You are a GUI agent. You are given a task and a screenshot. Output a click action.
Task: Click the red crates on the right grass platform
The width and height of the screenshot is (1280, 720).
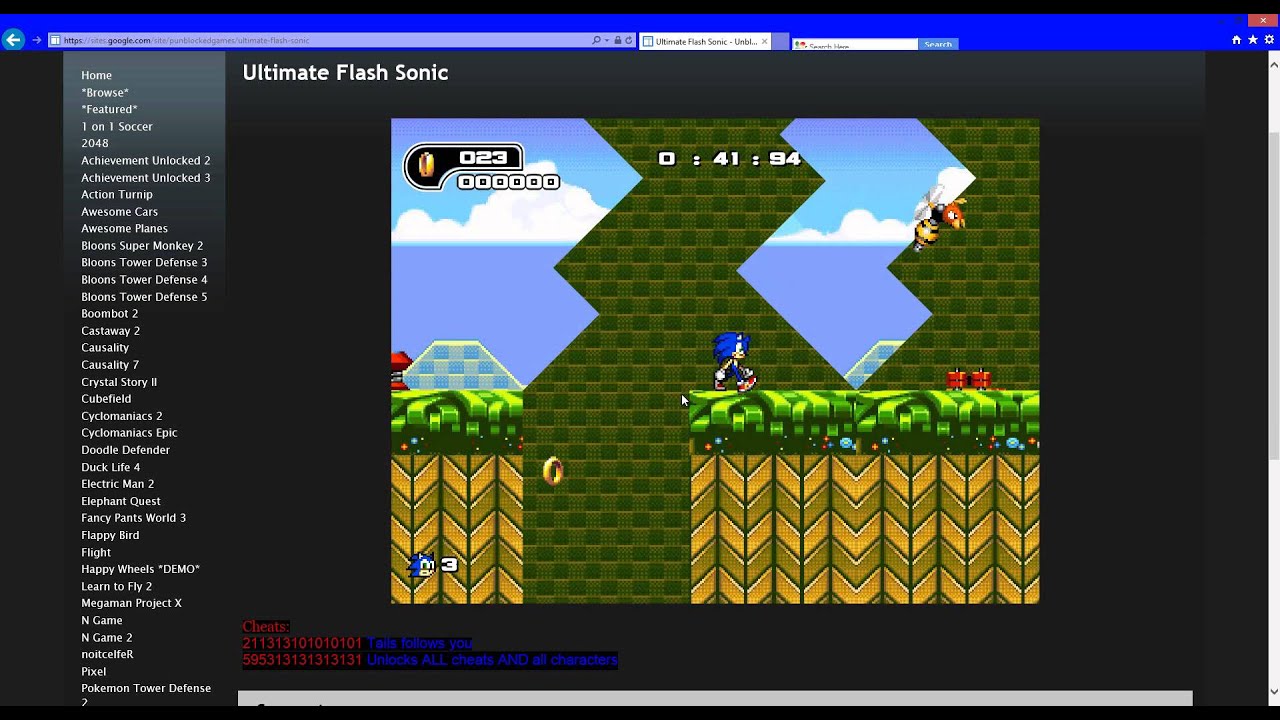coord(969,380)
